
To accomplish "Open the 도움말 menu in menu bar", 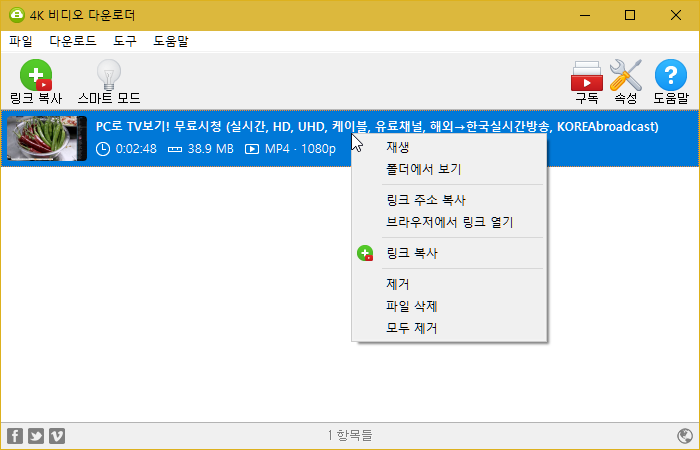I will (x=171, y=41).
